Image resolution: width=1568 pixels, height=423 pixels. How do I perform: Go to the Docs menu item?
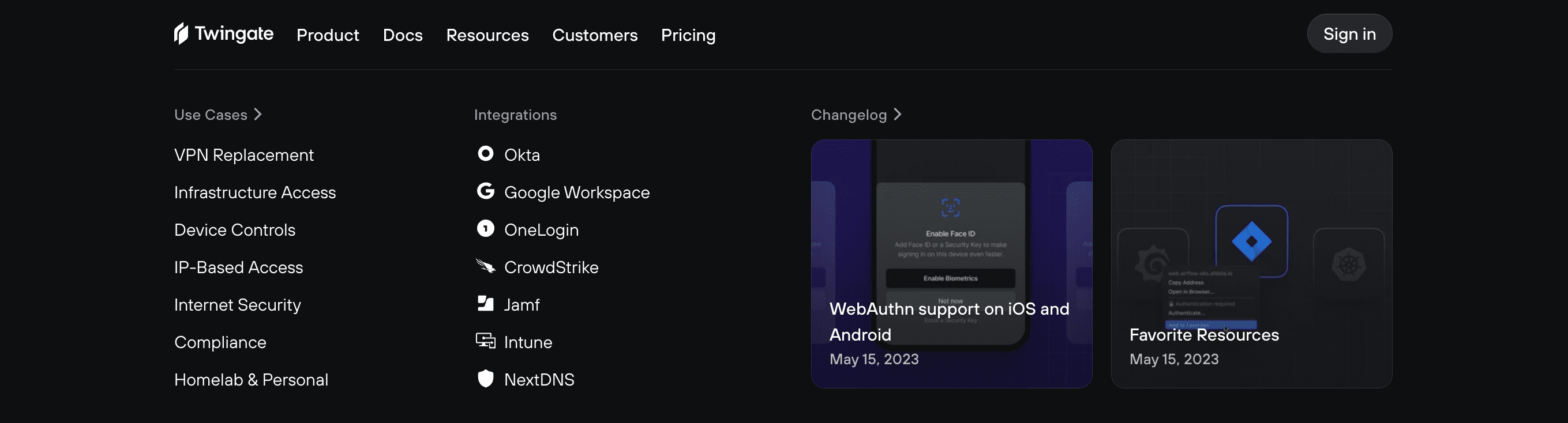[x=402, y=35]
